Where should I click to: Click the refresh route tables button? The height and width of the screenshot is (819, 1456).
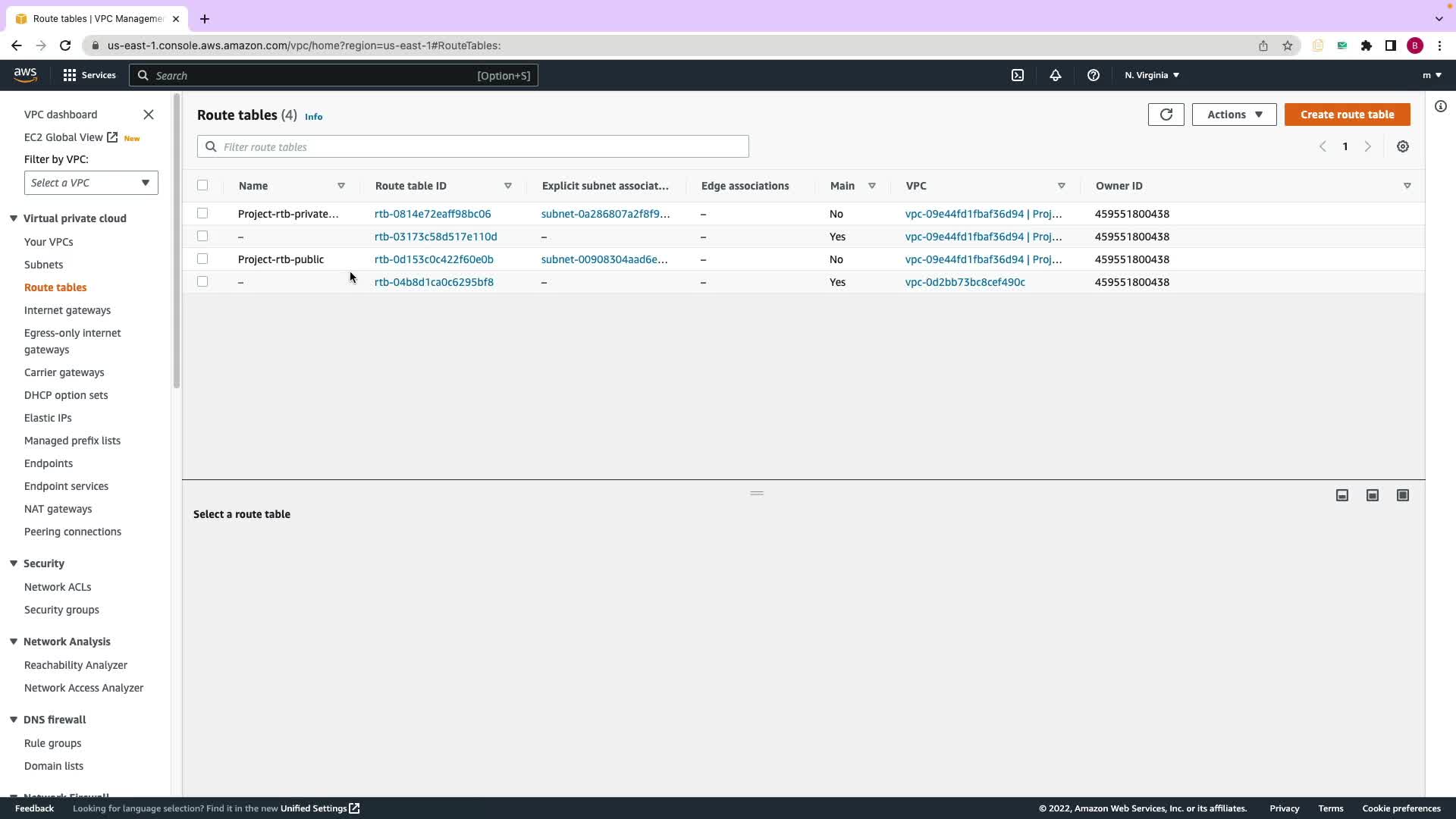coord(1166,115)
